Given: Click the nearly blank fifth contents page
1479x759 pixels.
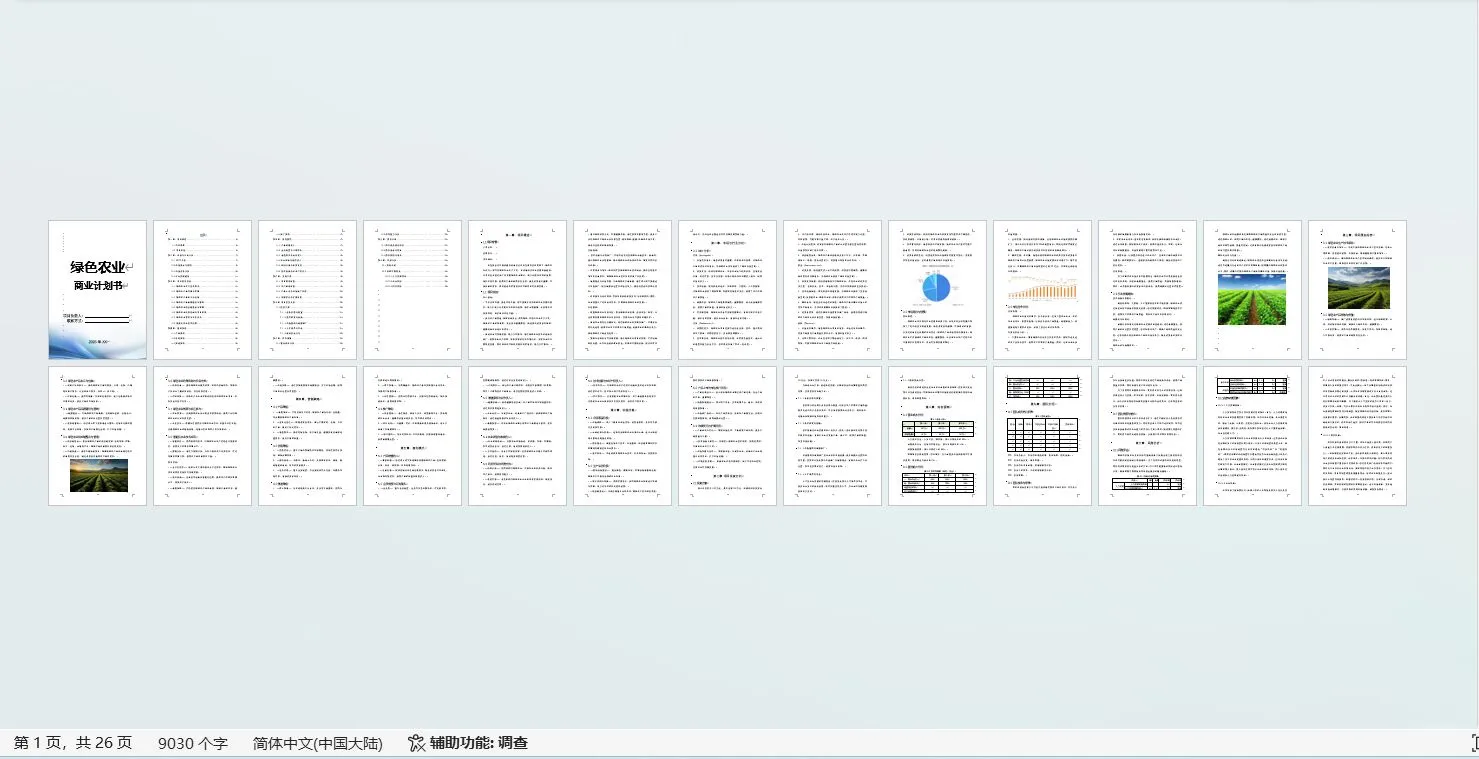Looking at the screenshot, I should (x=412, y=290).
